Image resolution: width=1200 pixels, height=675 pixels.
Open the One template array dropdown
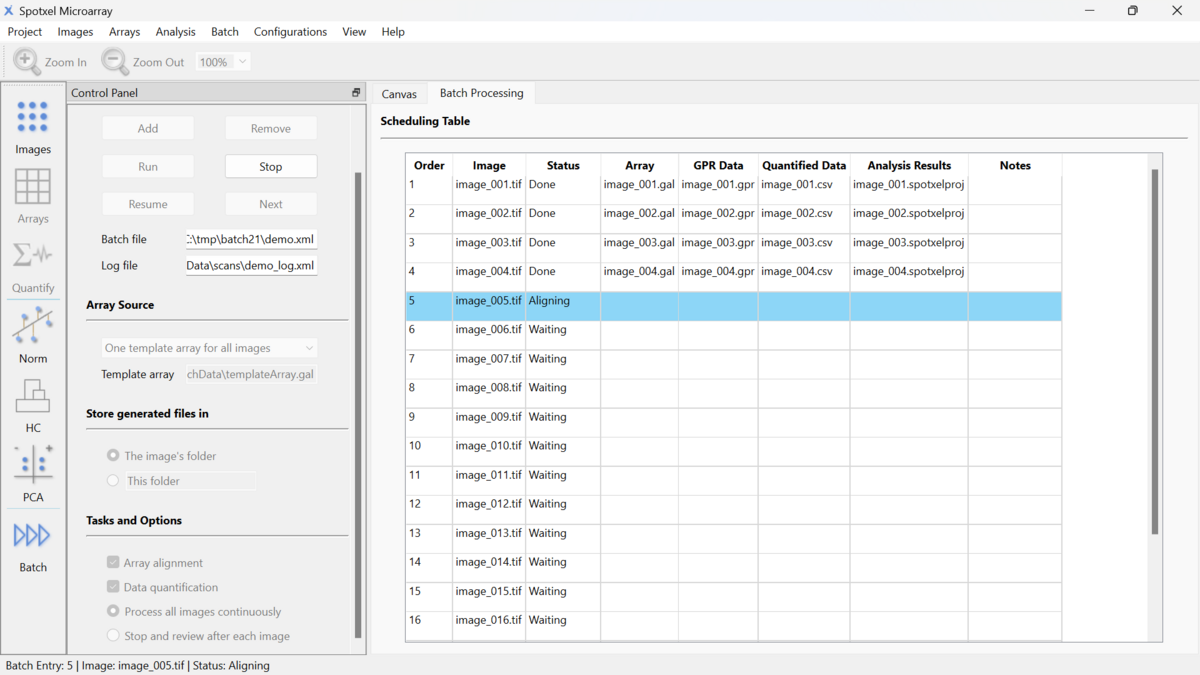click(210, 348)
